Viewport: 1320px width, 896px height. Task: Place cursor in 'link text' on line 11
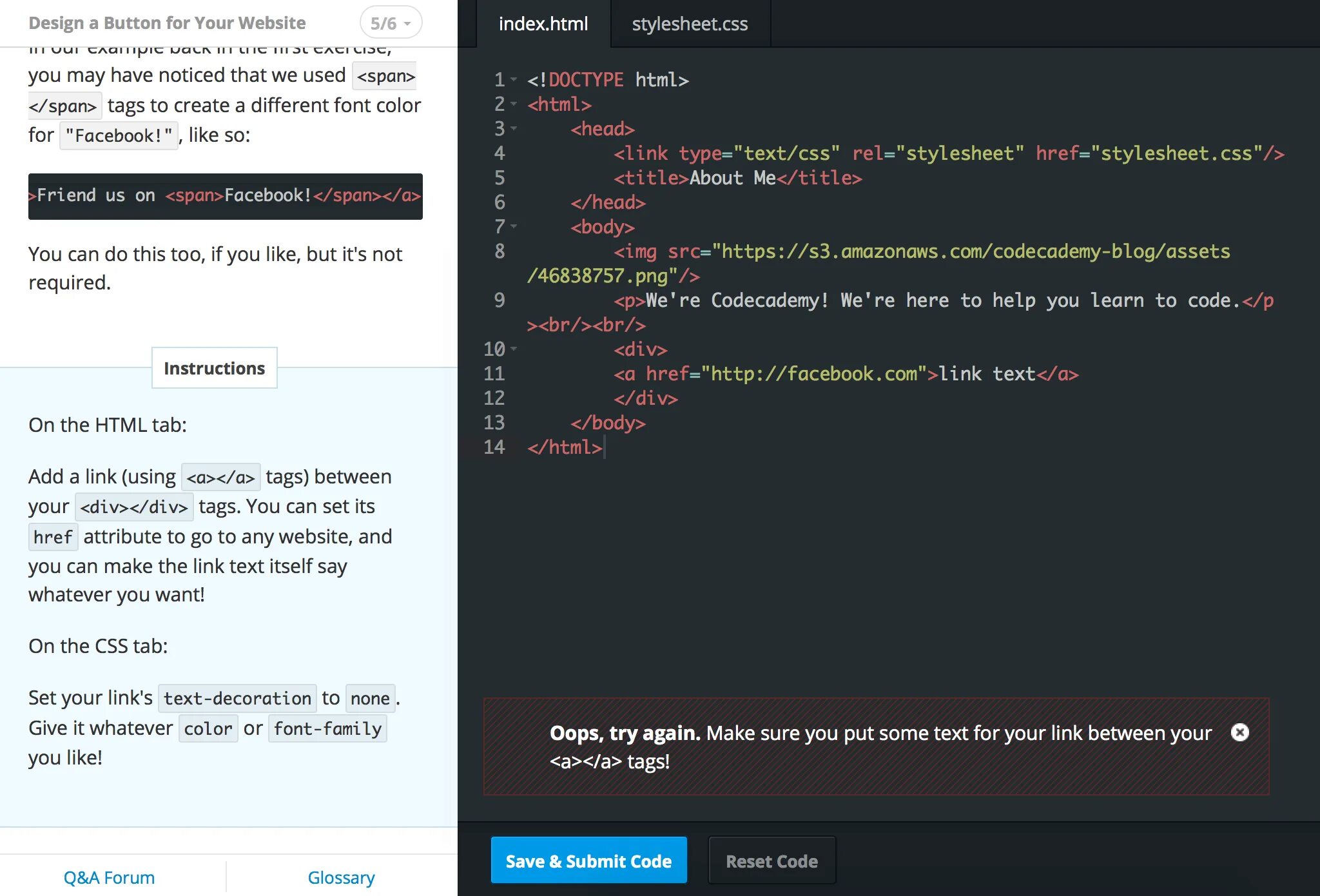(x=986, y=374)
